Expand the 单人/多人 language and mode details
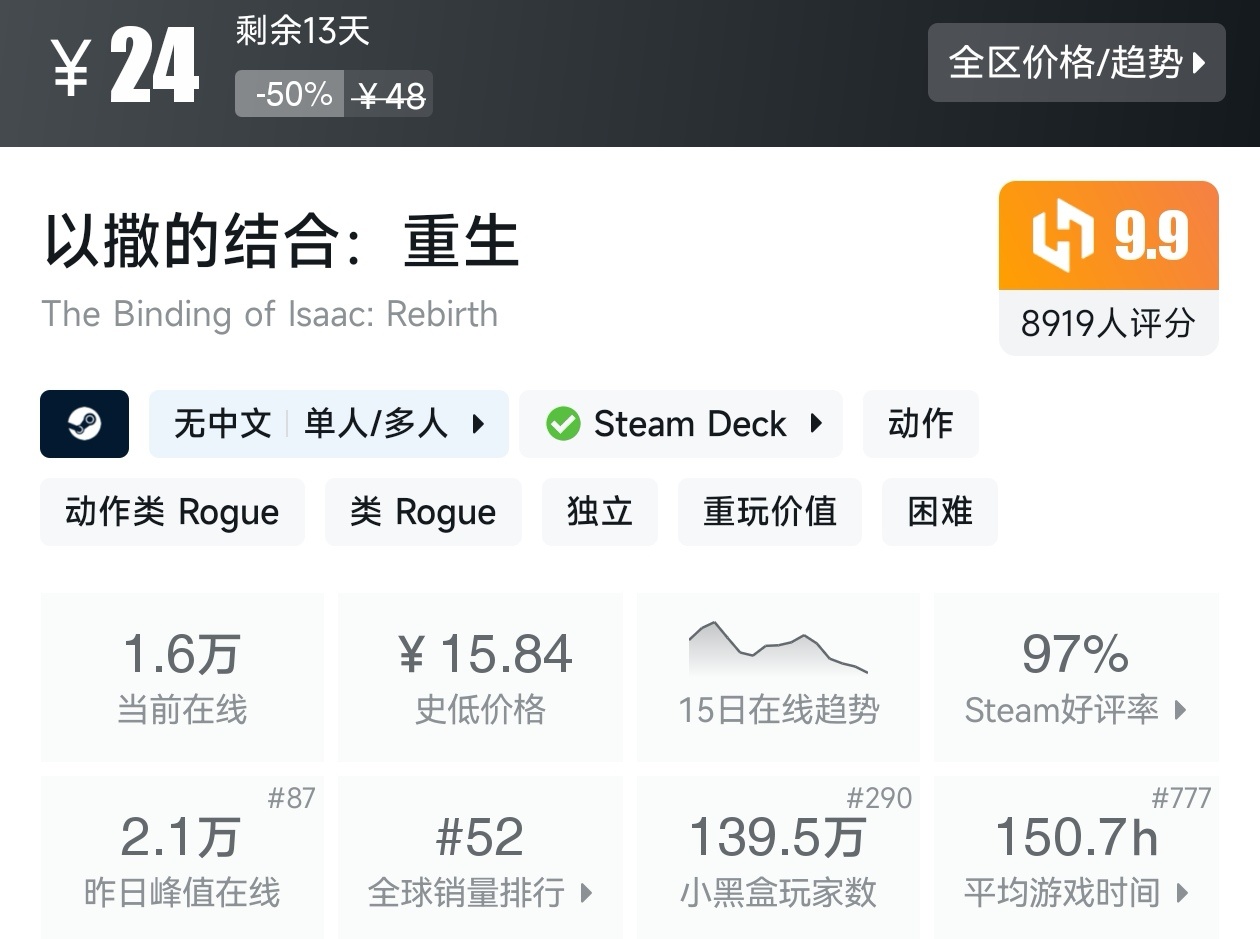The width and height of the screenshot is (1260, 939). (x=478, y=424)
